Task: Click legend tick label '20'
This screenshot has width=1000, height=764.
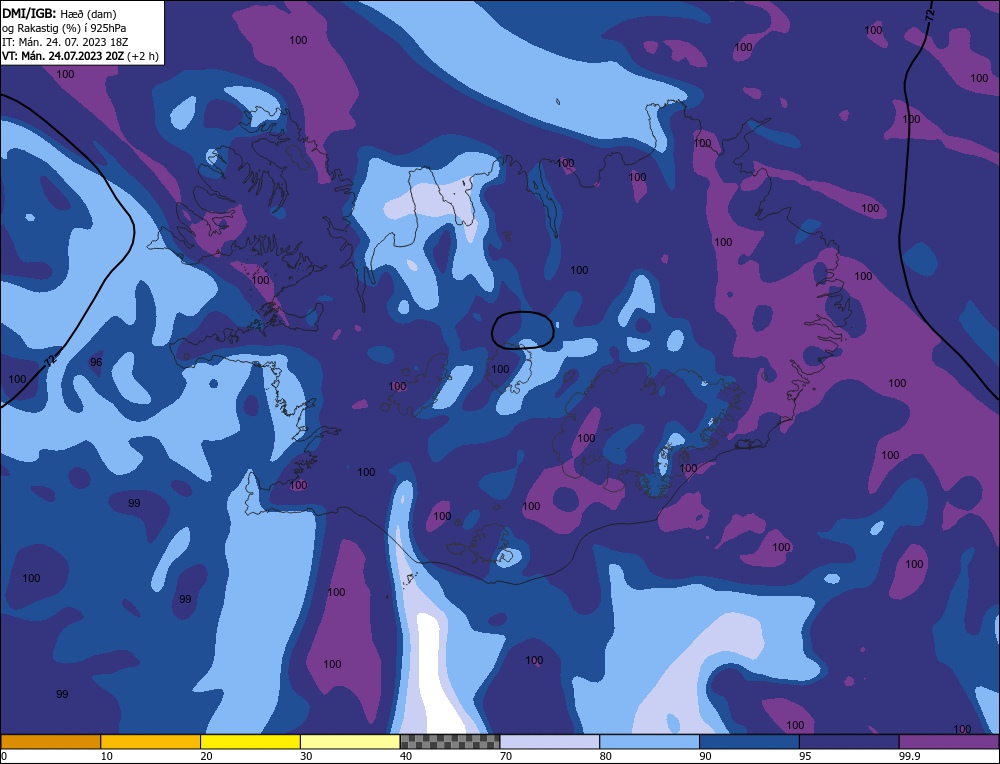Action: 206,756
